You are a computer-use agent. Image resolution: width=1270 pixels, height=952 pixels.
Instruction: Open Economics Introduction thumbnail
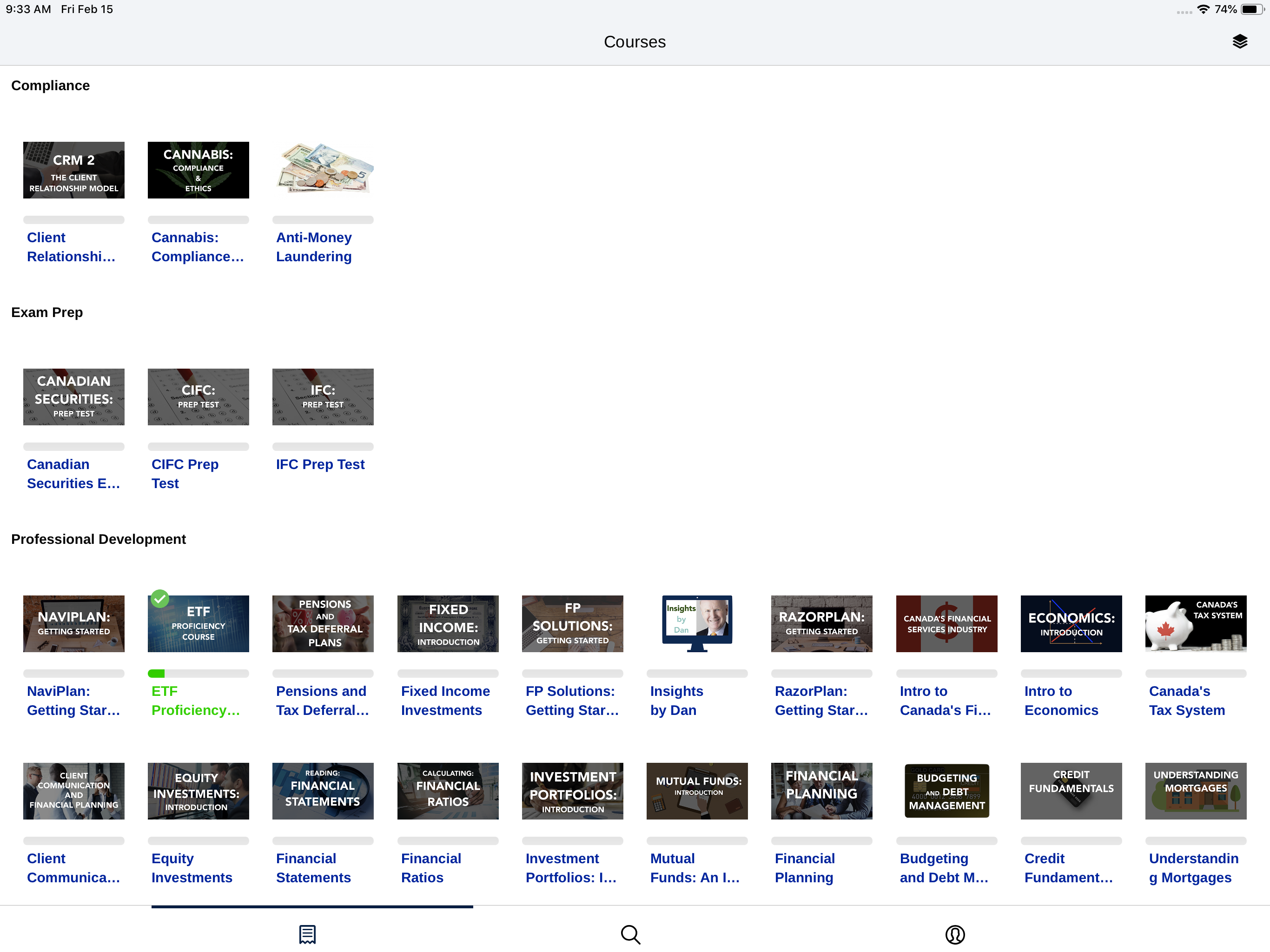[1071, 623]
